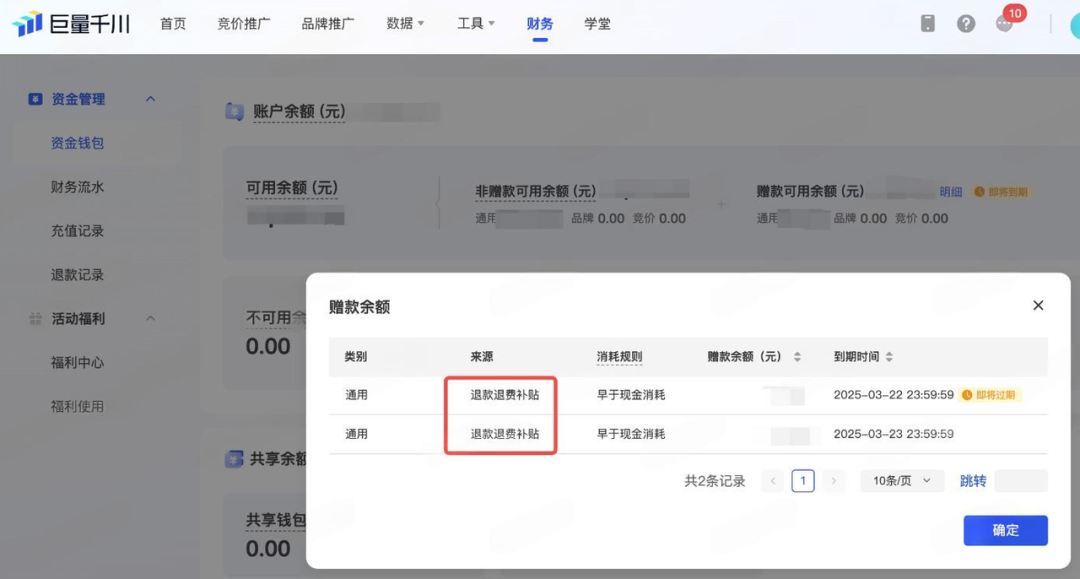Open the mobile app icon in the top bar

[927, 22]
